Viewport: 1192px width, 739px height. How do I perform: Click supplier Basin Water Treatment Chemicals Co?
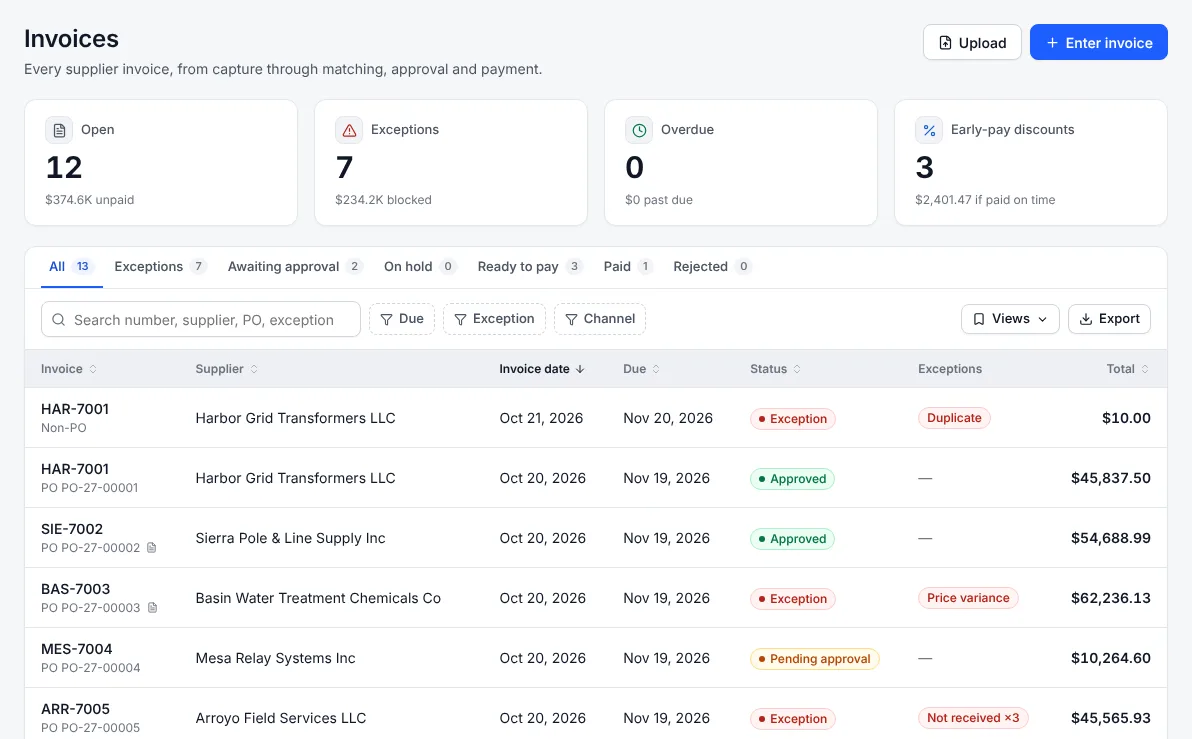(318, 598)
